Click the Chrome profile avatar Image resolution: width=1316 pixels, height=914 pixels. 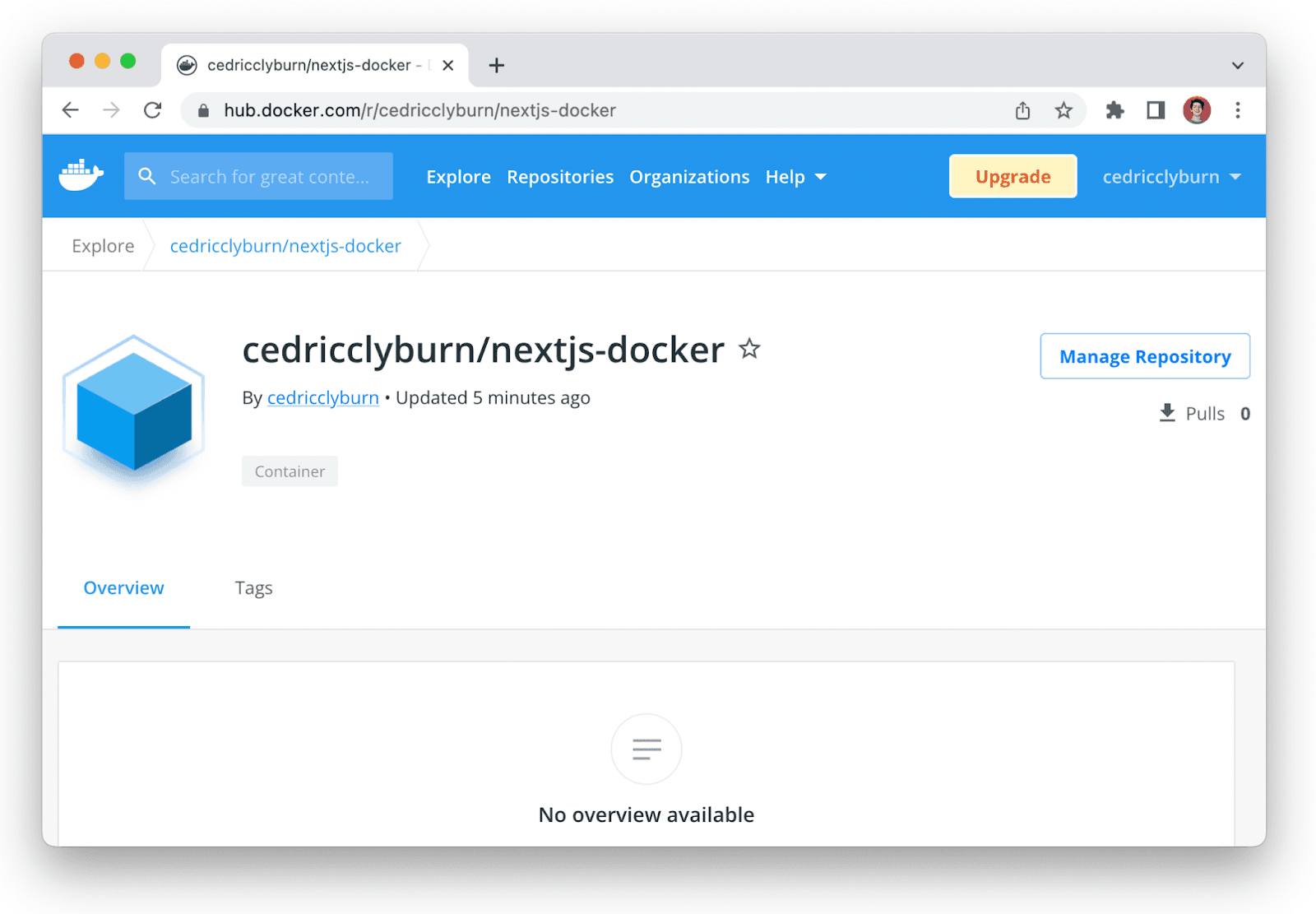[x=1197, y=110]
